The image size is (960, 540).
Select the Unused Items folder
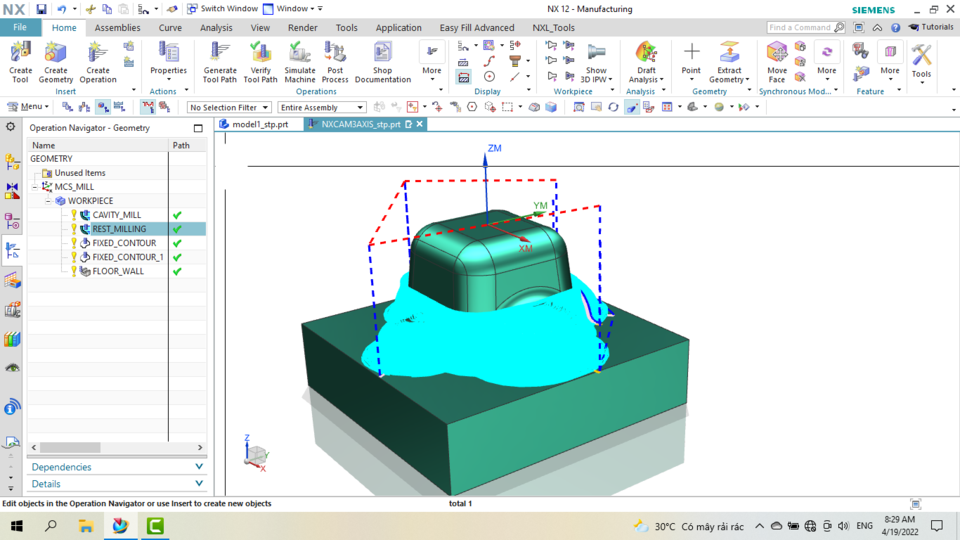[x=80, y=173]
